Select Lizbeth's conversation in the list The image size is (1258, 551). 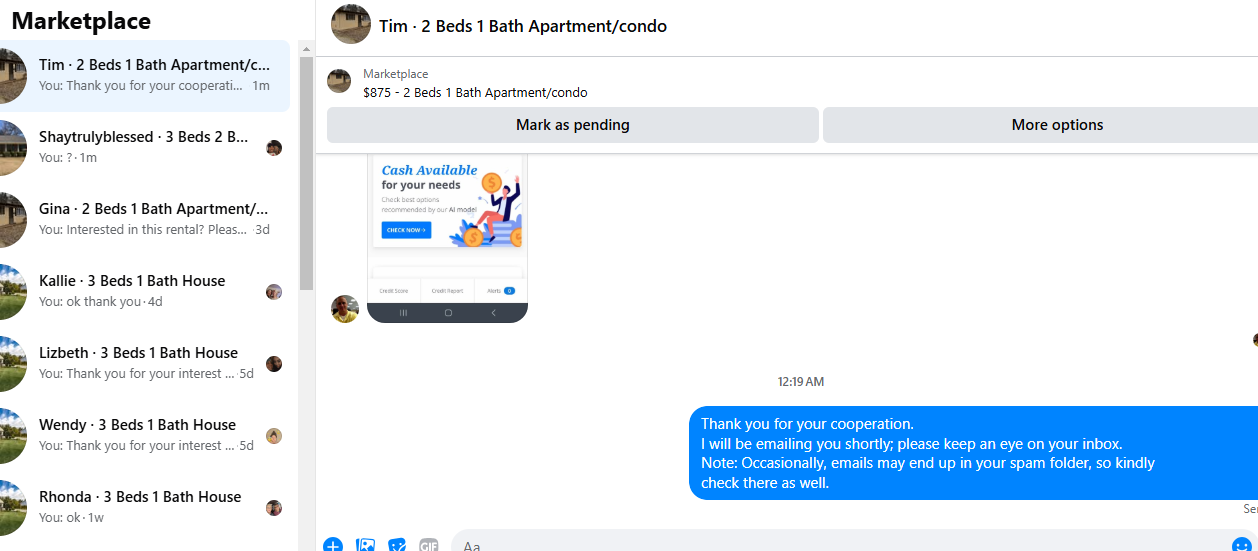[x=145, y=364]
